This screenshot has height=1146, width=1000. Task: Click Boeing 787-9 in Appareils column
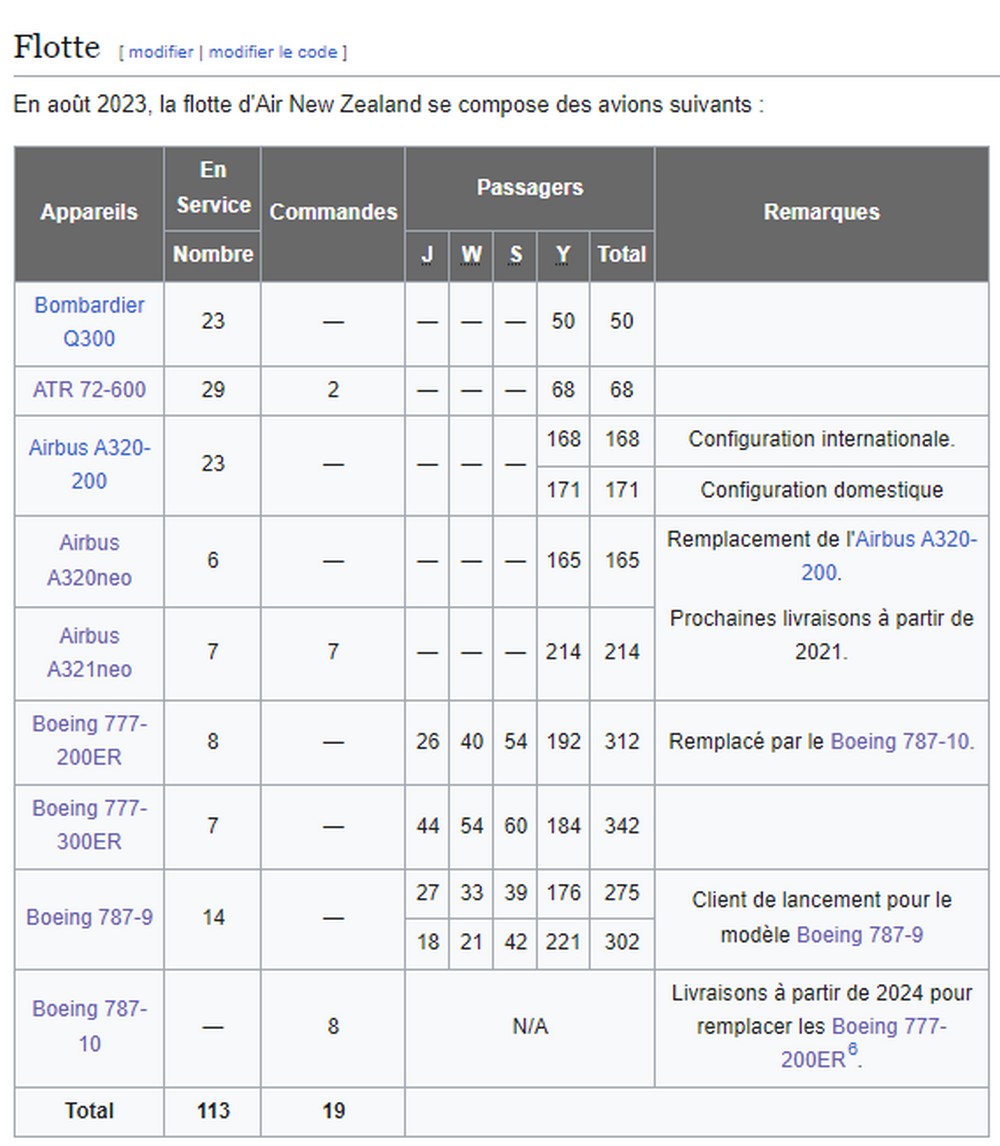click(x=89, y=917)
